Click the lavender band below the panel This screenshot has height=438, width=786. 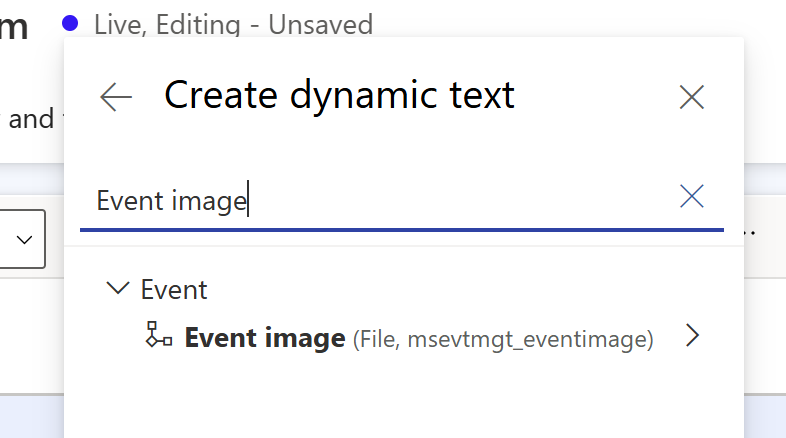[x=30, y=413]
